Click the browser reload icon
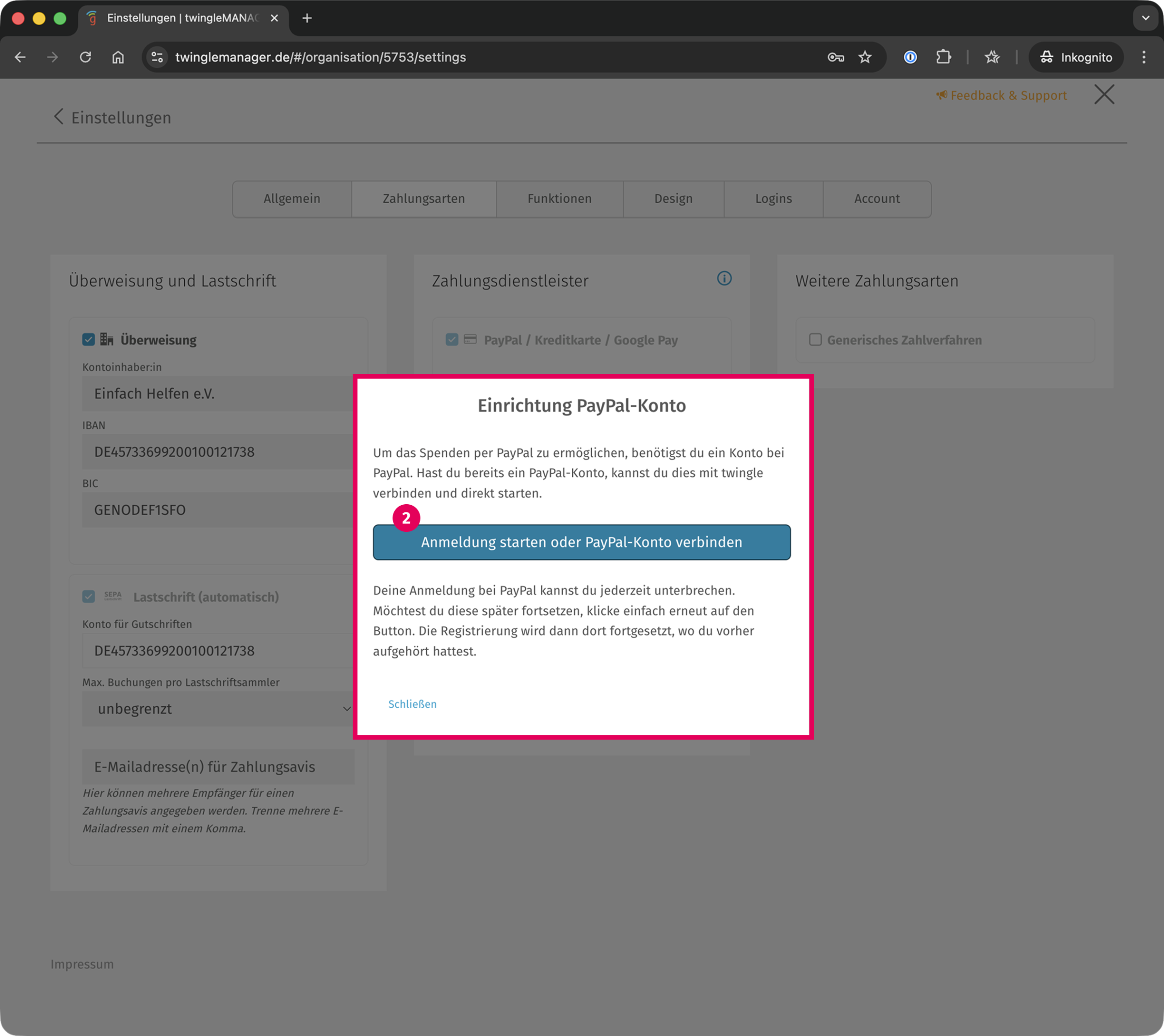Viewport: 1164px width, 1036px height. (x=85, y=57)
